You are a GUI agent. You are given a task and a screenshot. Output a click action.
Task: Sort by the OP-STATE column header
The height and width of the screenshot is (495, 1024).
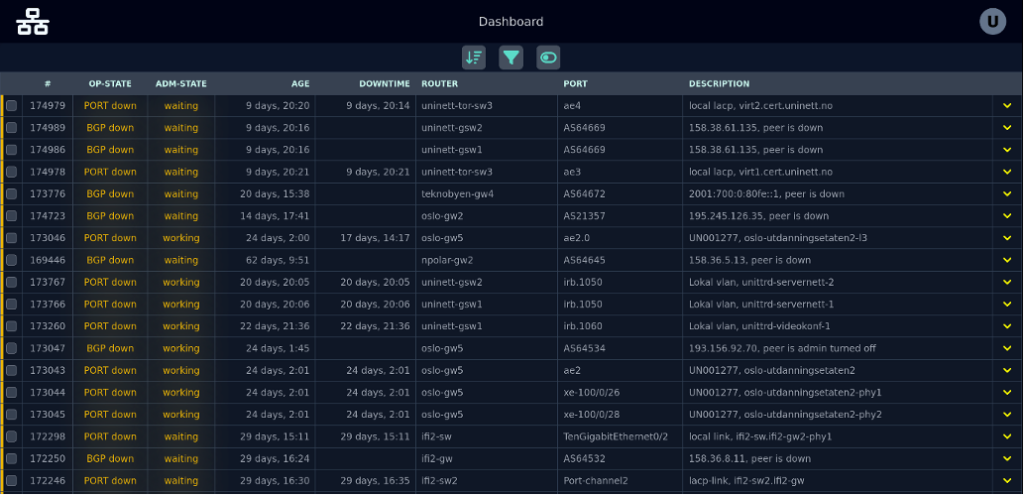click(110, 84)
